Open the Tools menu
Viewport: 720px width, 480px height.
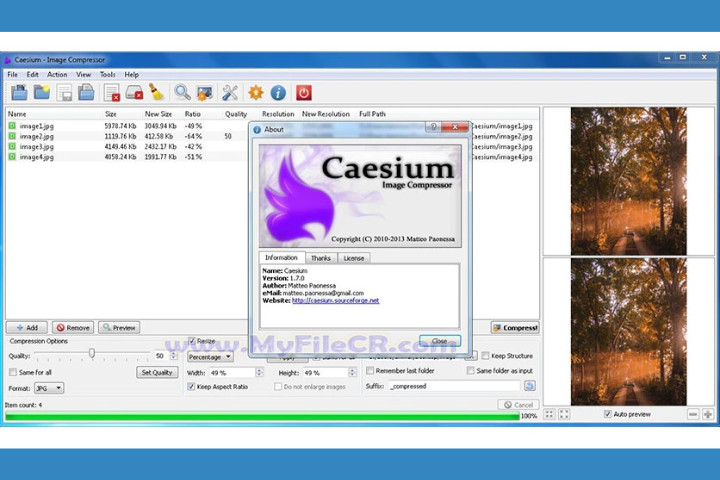click(107, 74)
